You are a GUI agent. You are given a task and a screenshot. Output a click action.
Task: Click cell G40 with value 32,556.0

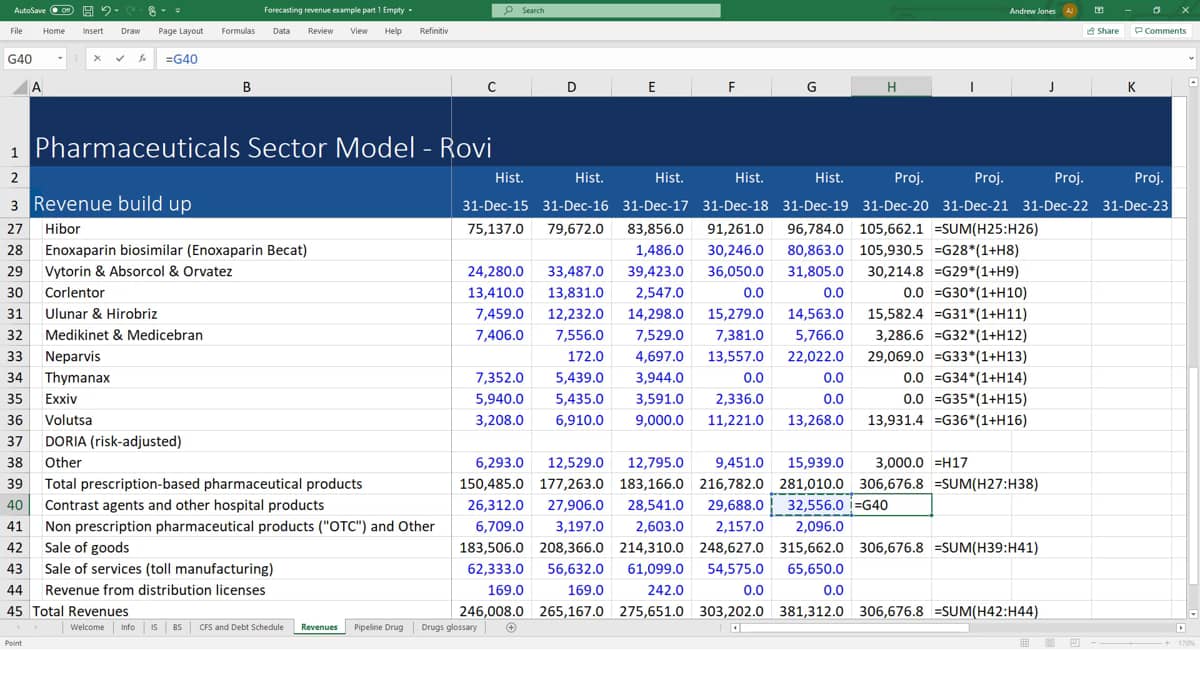[x=811, y=505]
